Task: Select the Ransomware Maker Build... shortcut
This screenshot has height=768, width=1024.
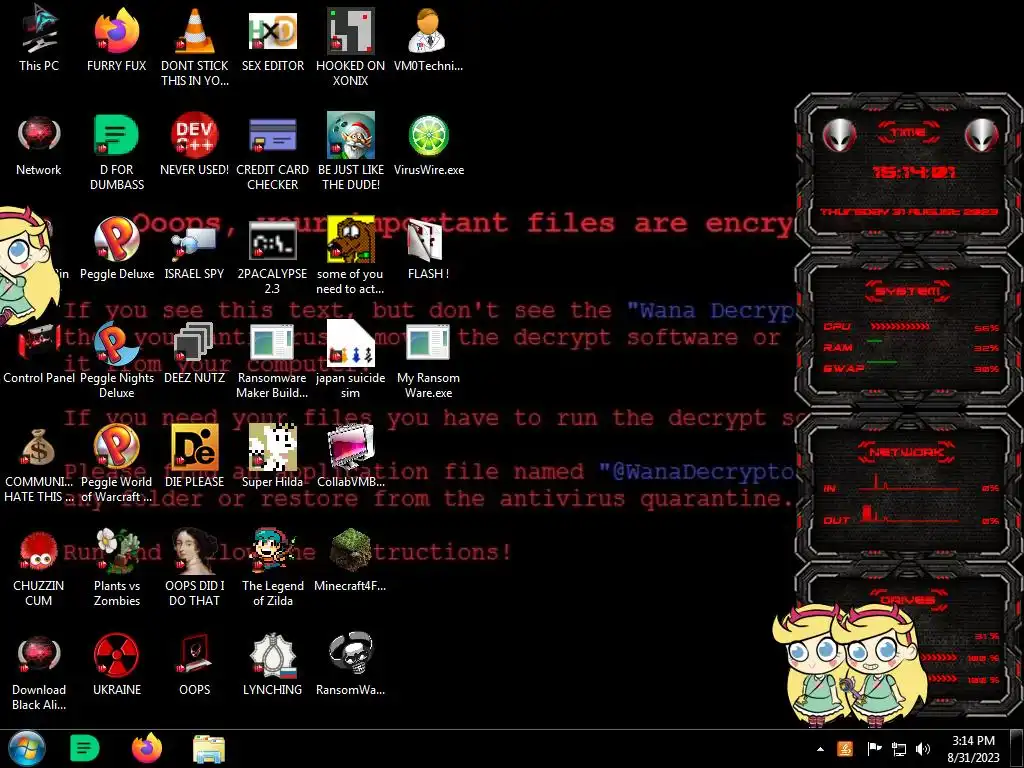Action: pos(272,359)
